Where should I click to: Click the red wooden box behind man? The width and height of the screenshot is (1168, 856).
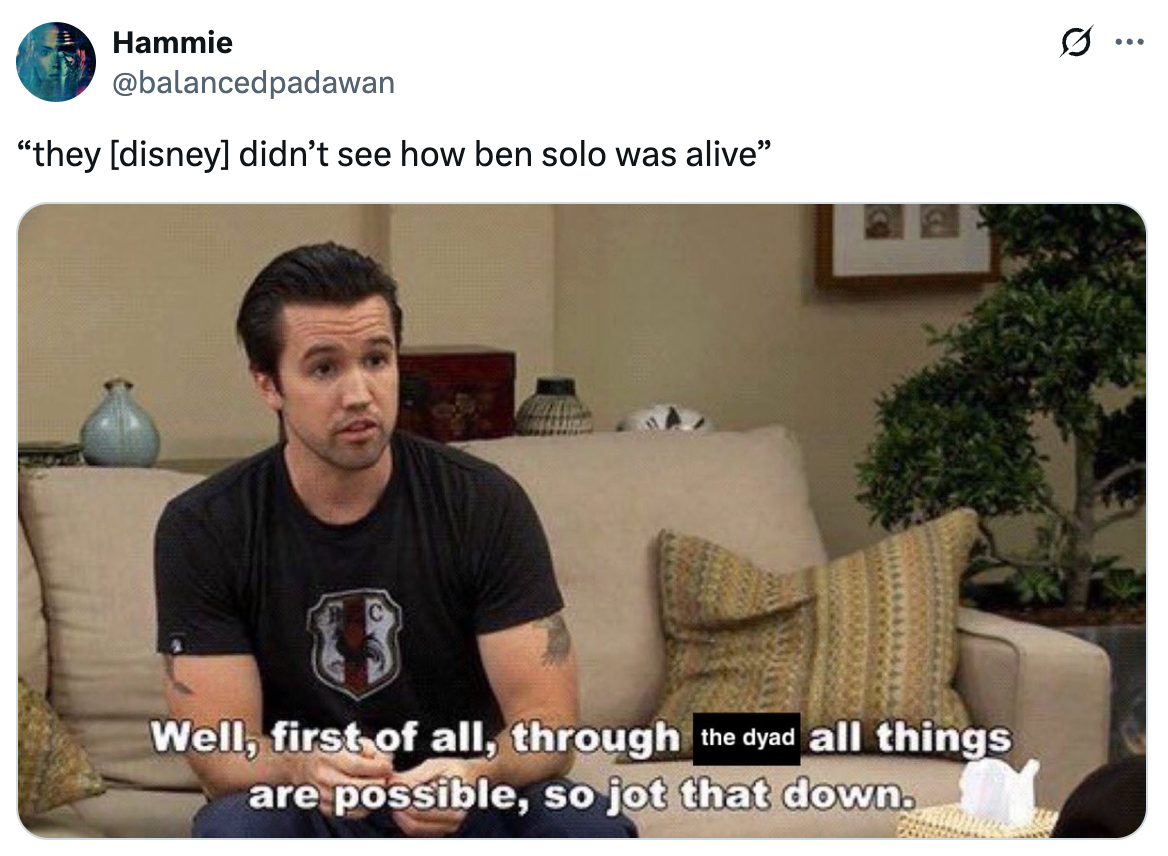coord(456,395)
